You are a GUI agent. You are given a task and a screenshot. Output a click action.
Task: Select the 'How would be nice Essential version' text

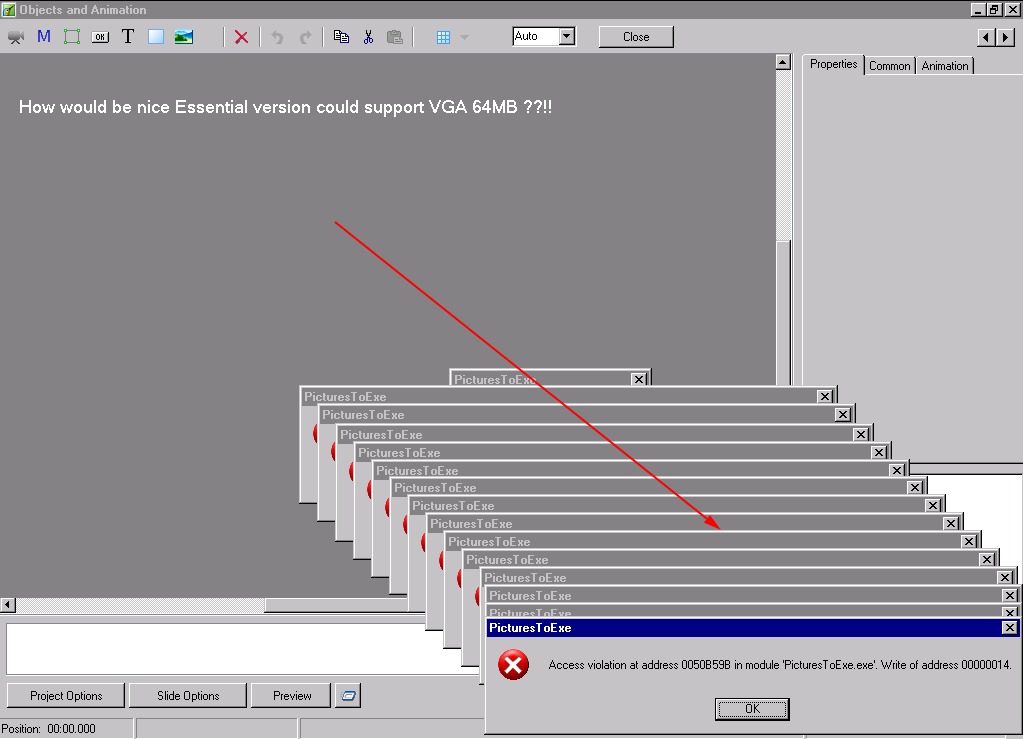click(286, 107)
